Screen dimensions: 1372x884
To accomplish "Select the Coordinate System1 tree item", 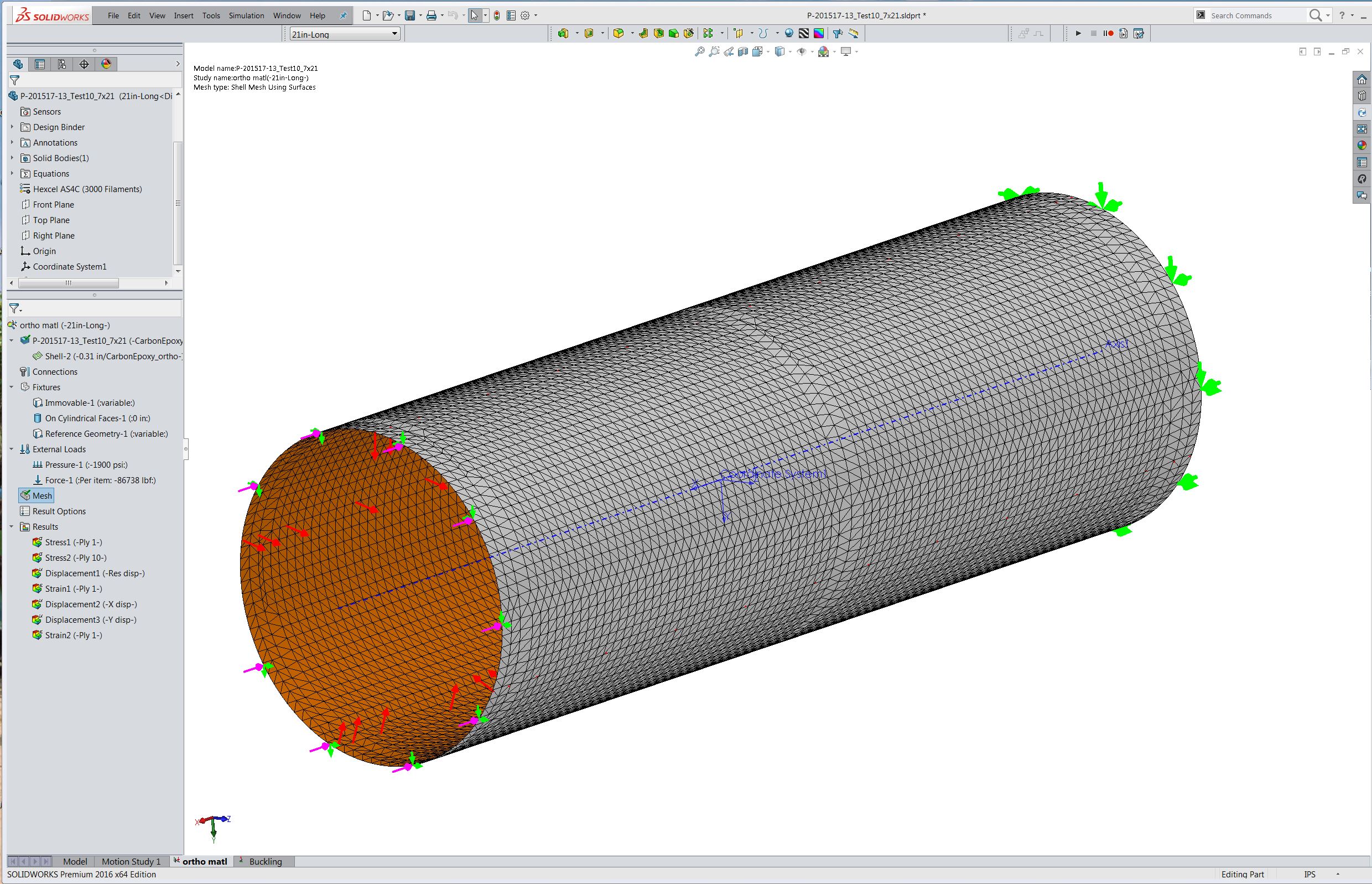I will point(63,266).
